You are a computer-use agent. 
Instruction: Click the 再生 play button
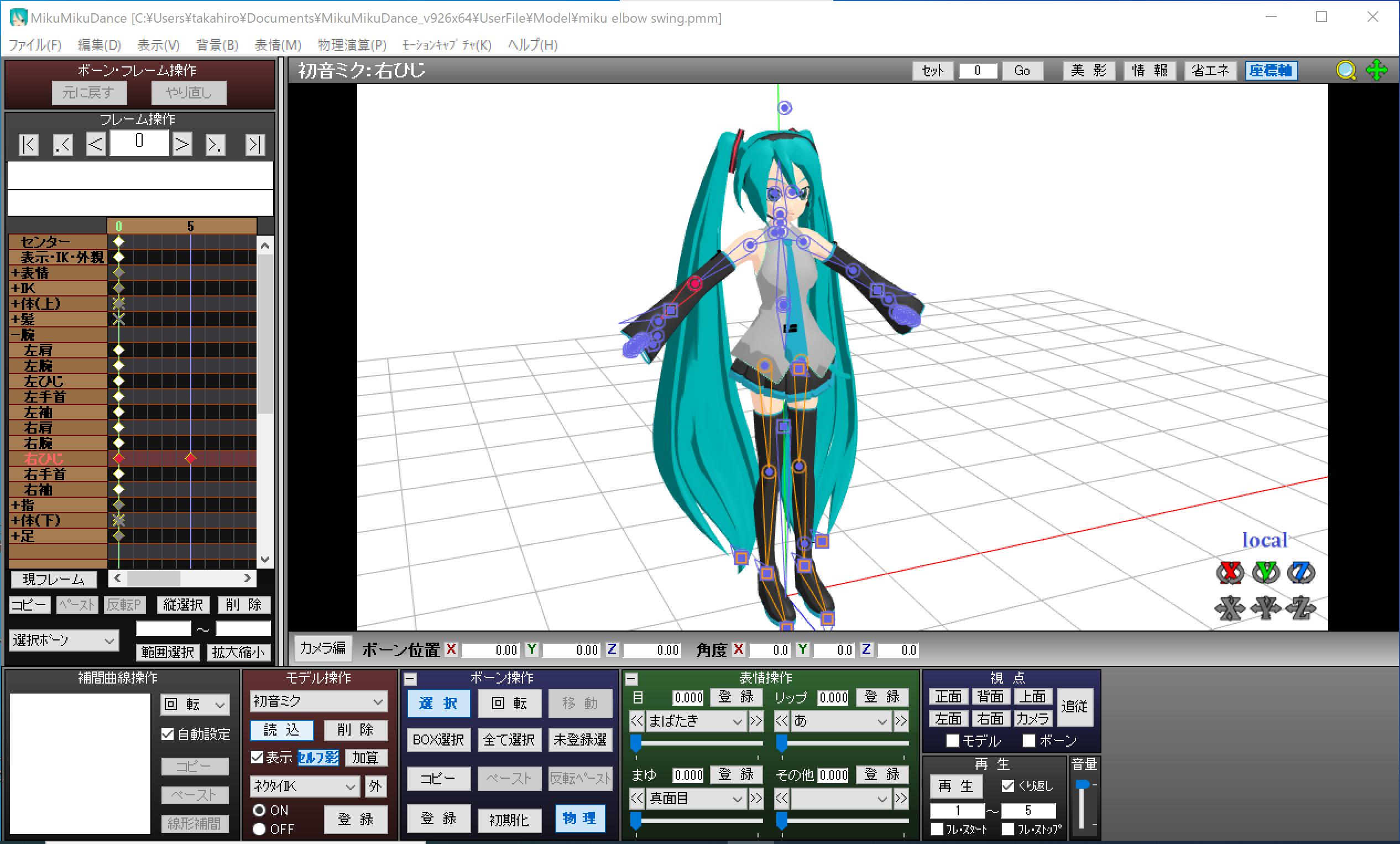[956, 786]
